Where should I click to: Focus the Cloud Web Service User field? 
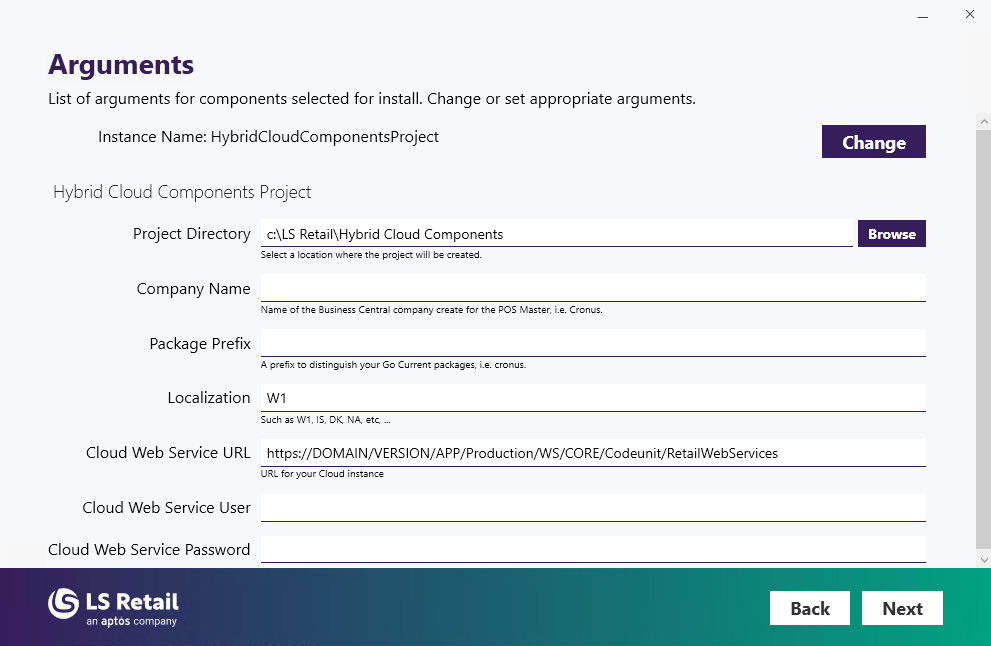[x=592, y=508]
